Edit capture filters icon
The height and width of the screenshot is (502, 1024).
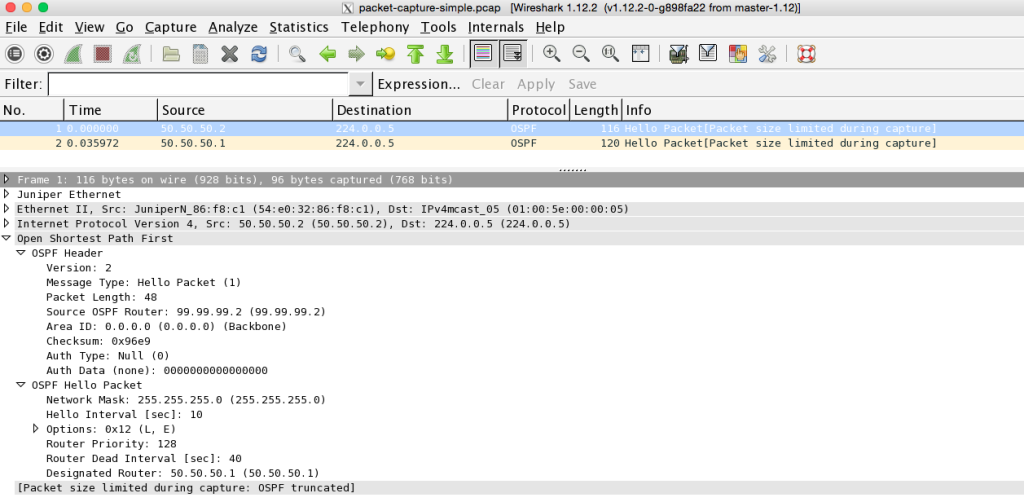[679, 54]
